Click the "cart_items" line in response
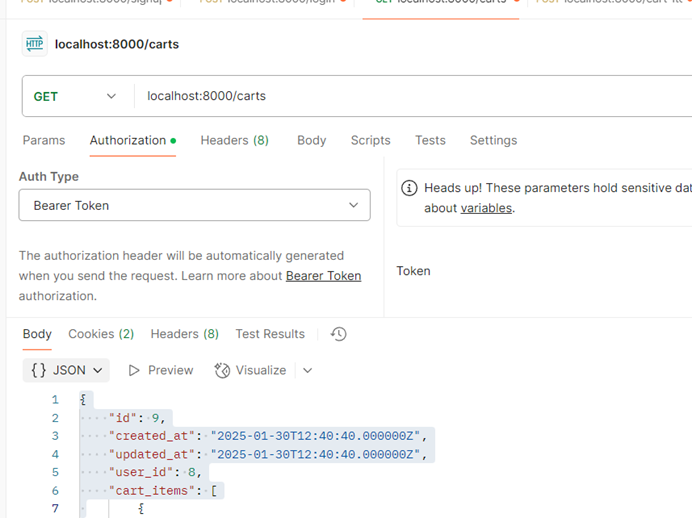 (x=163, y=490)
